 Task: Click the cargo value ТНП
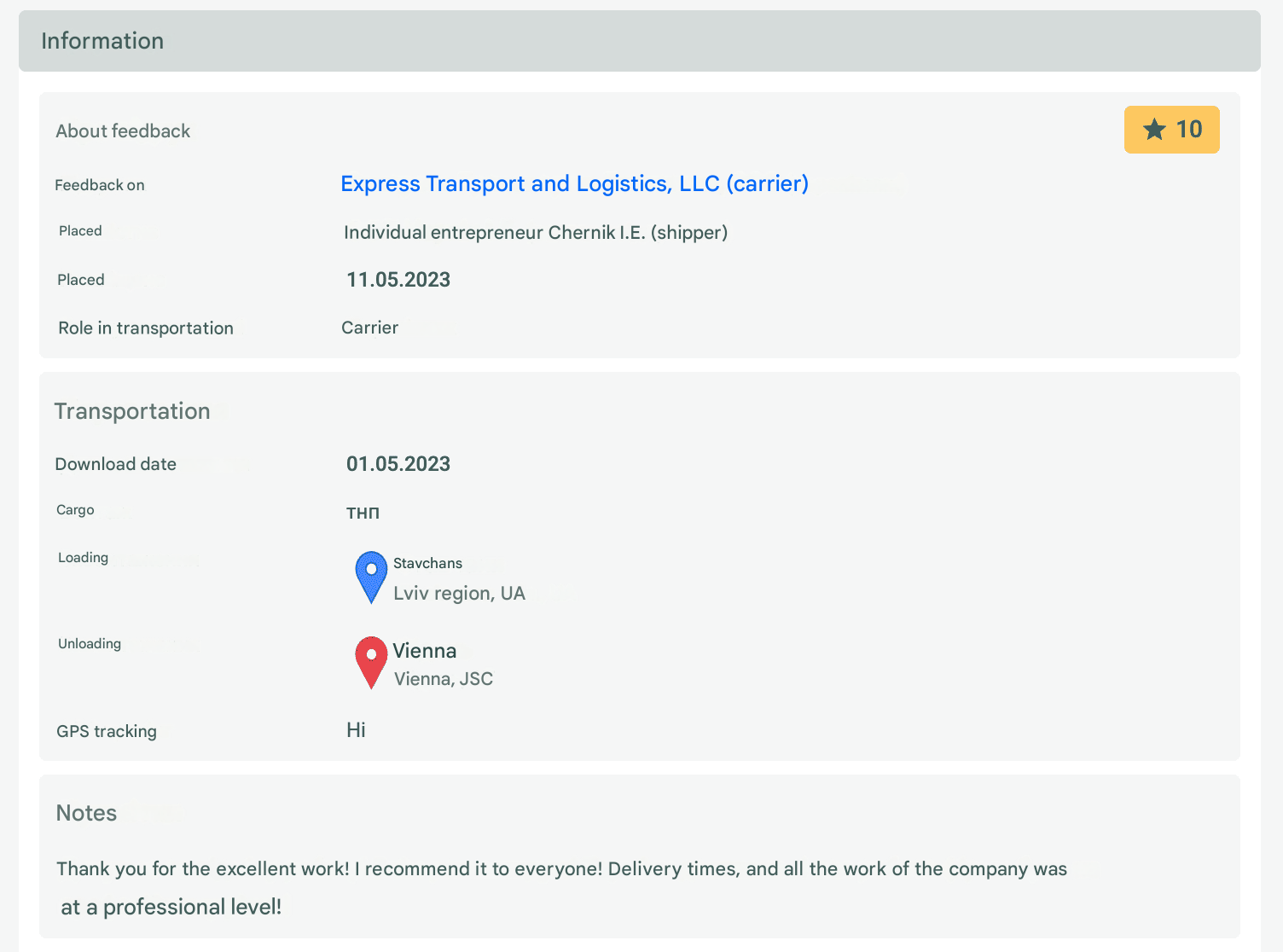pos(363,513)
